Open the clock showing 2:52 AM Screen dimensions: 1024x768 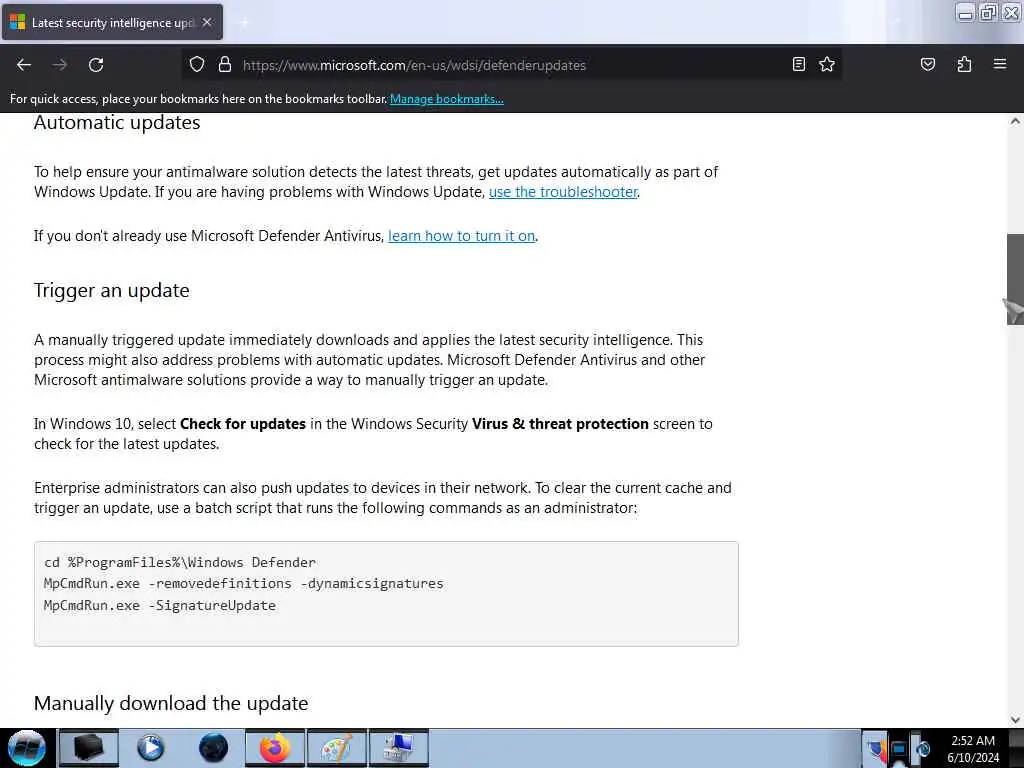click(x=973, y=749)
